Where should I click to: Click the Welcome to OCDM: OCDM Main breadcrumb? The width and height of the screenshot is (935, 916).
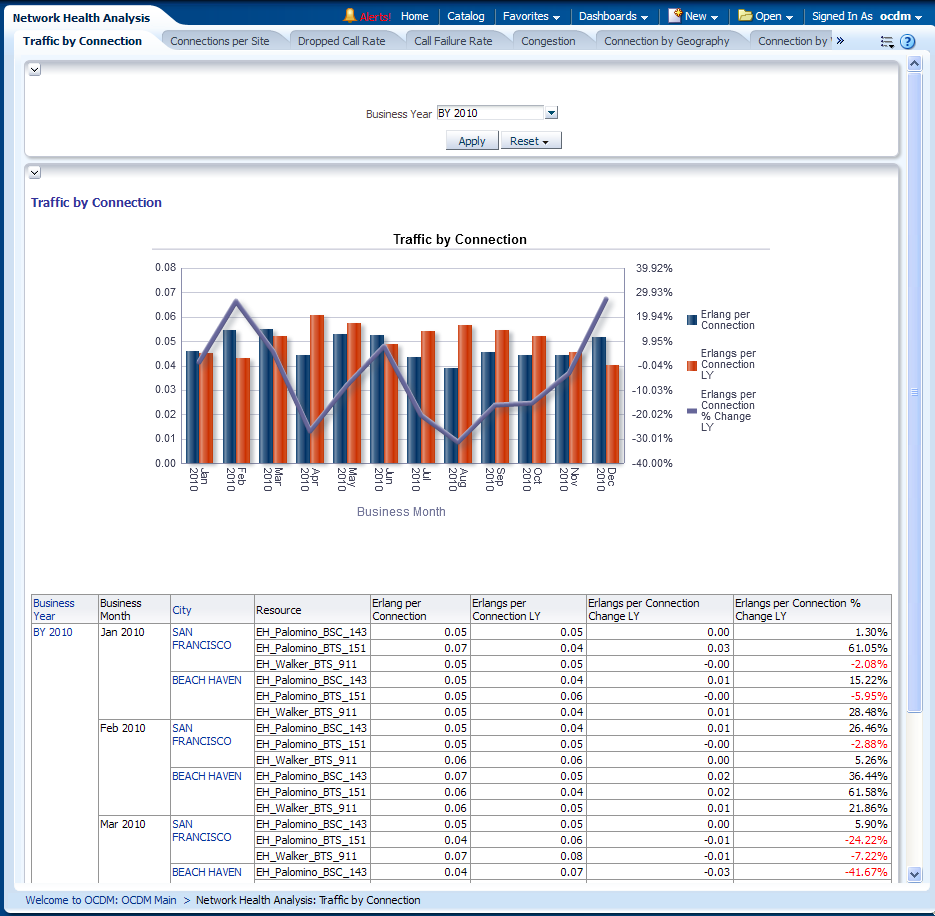(x=101, y=900)
